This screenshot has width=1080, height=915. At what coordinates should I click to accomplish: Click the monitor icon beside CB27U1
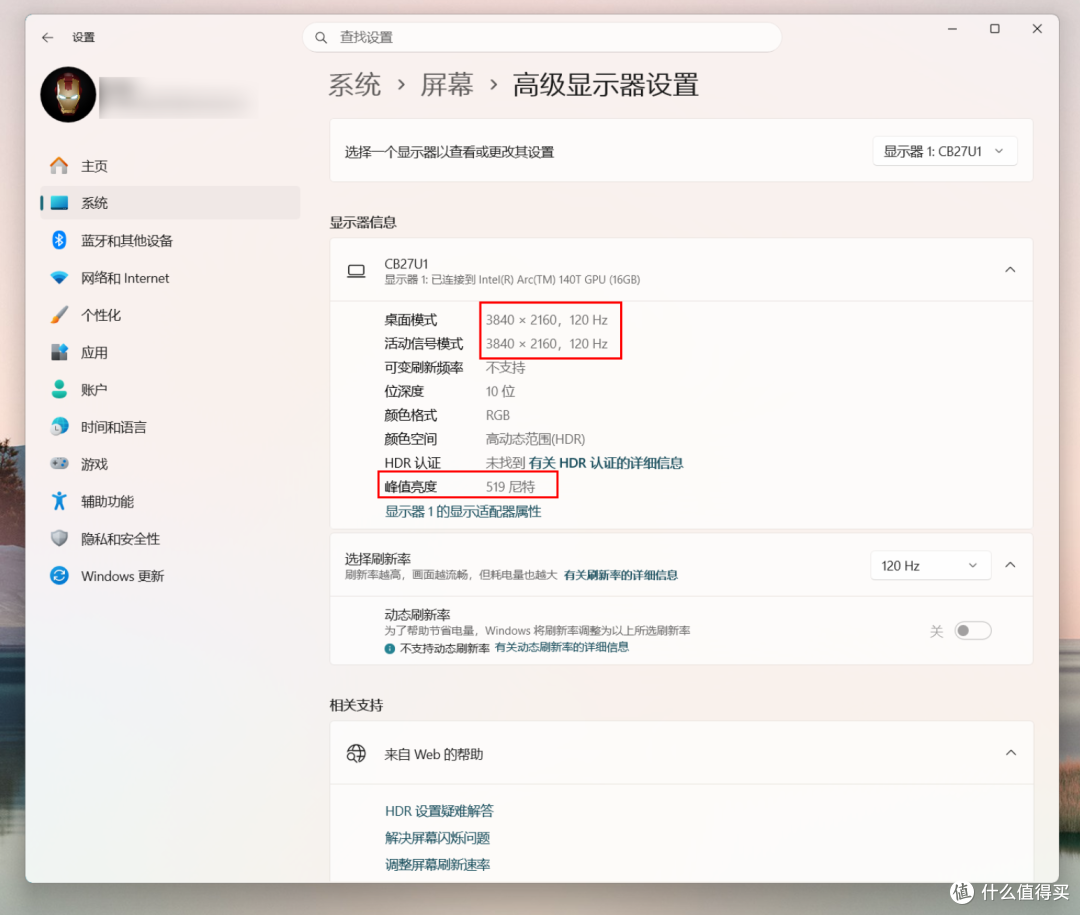[356, 271]
